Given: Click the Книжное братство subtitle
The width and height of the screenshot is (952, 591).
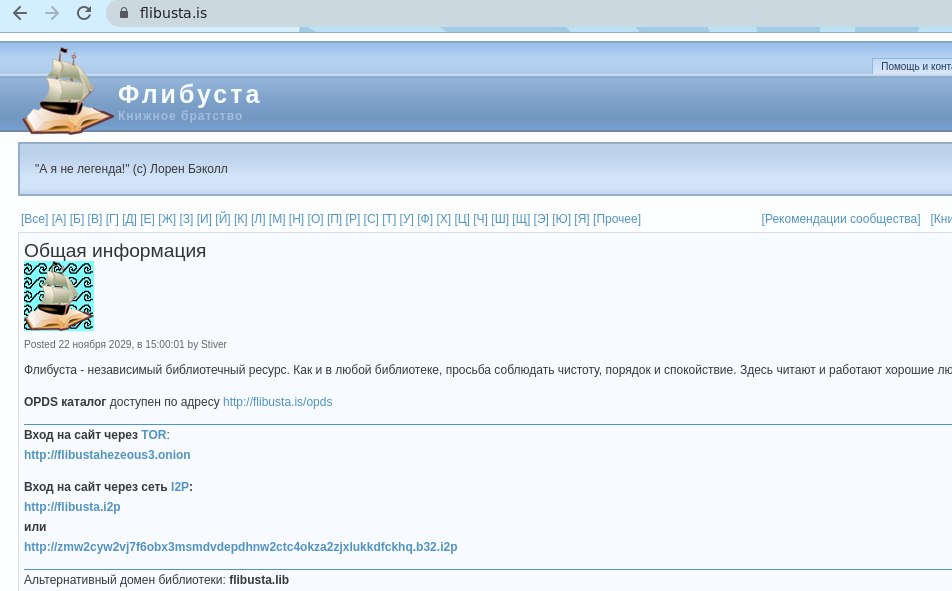Looking at the screenshot, I should (180, 115).
